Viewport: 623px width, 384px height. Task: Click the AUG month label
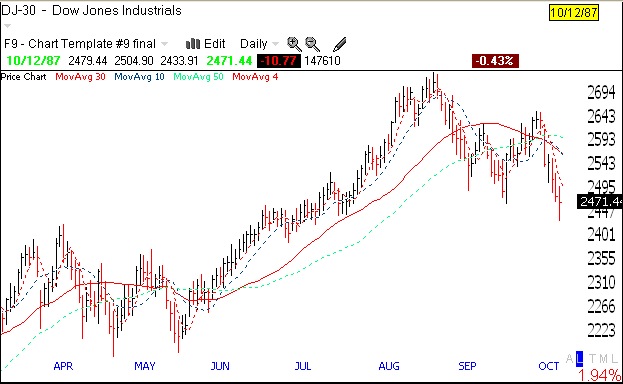tap(389, 366)
